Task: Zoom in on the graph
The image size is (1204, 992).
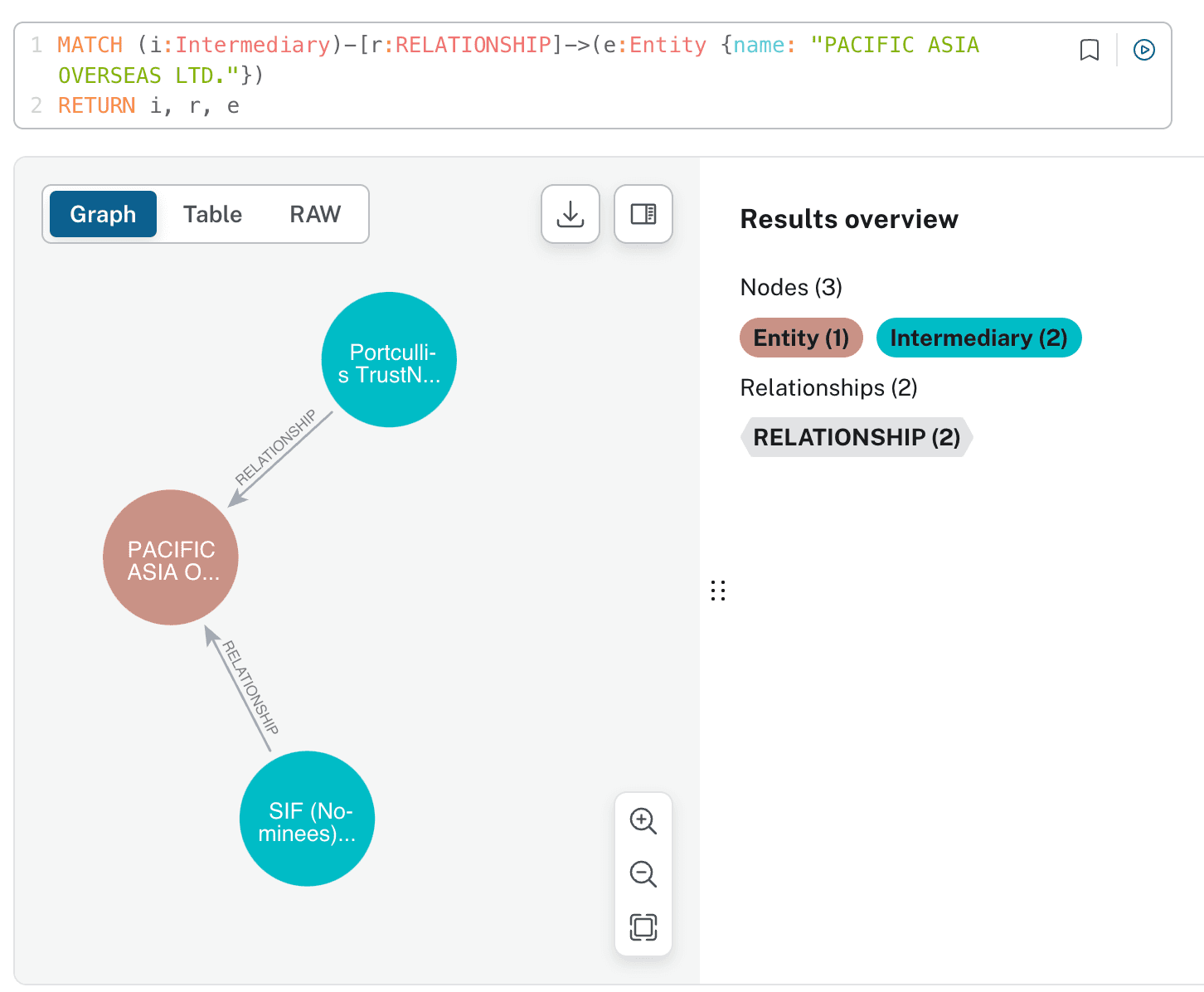Action: point(643,821)
